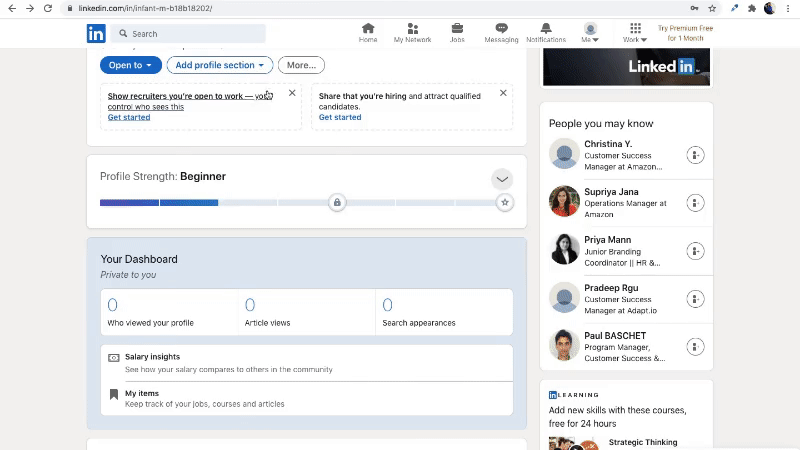Open My items
The width and height of the screenshot is (800, 450).
(307, 398)
